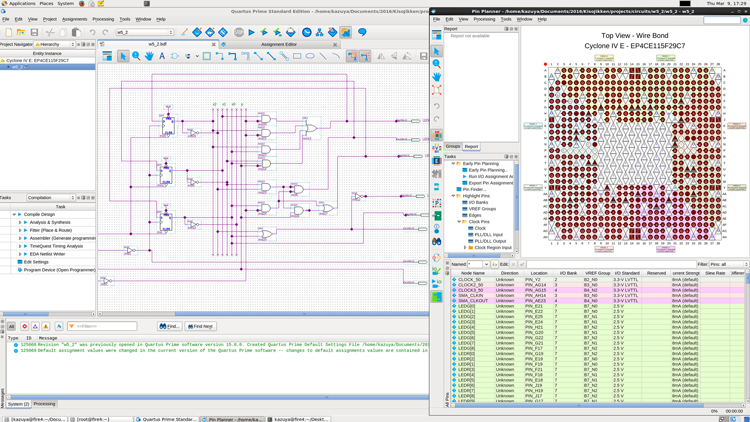The height and width of the screenshot is (422, 750).
Task: Click Run I/O Assignment Analysis task
Action: (491, 177)
